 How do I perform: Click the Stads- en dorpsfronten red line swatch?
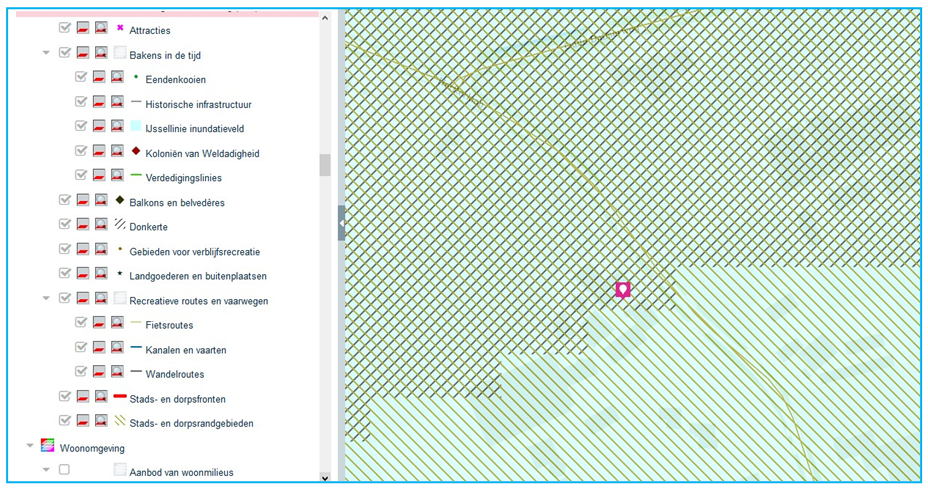coord(120,396)
